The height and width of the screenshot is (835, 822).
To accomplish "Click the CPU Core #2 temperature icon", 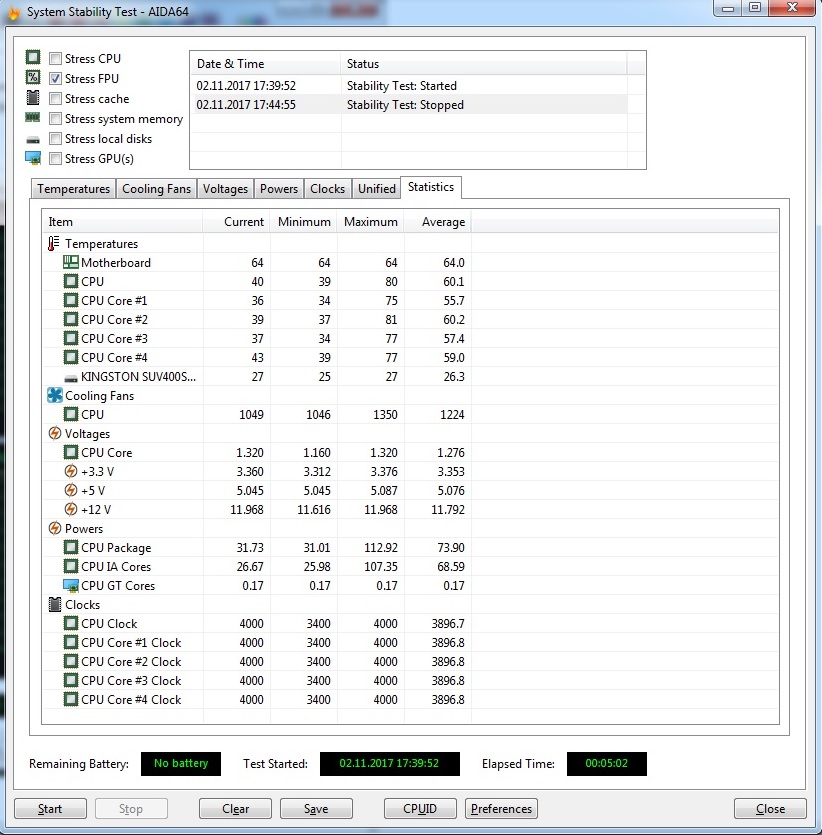I will click(71, 319).
